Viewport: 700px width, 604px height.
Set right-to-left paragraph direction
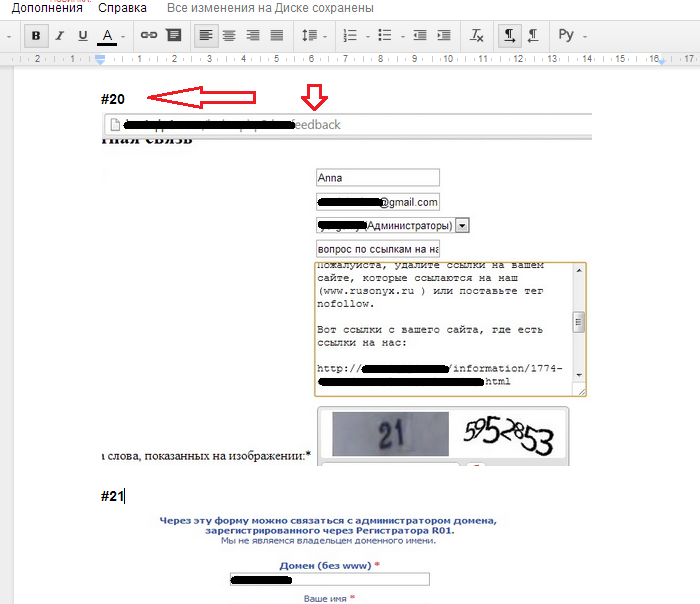coord(533,35)
